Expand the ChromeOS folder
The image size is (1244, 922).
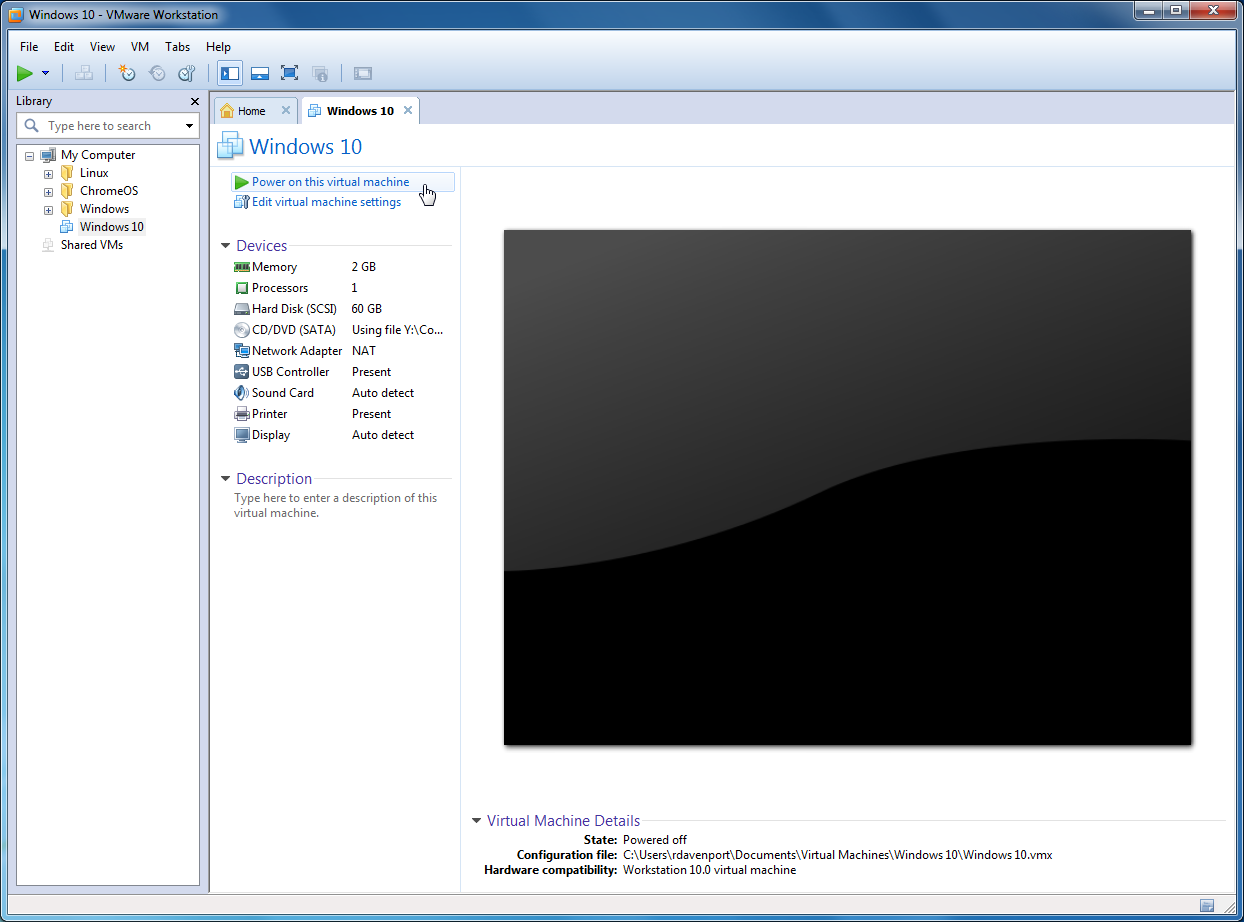coord(48,192)
